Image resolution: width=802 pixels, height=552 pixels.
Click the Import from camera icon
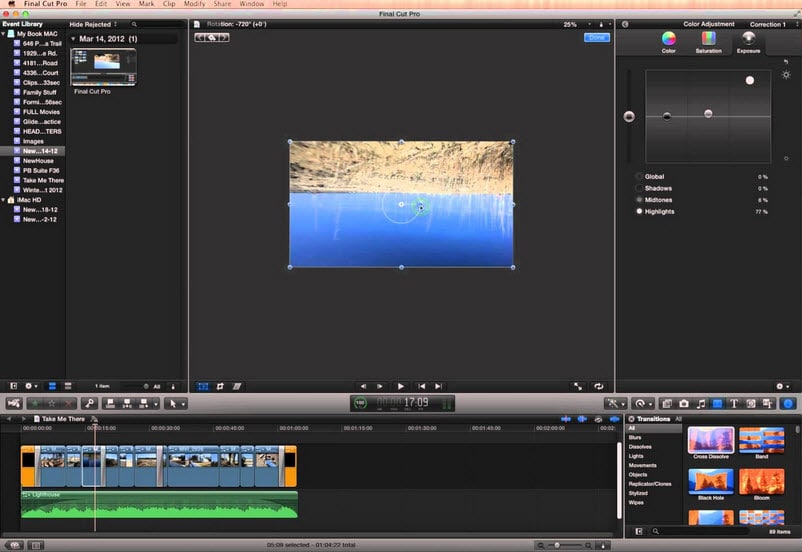[x=14, y=404]
